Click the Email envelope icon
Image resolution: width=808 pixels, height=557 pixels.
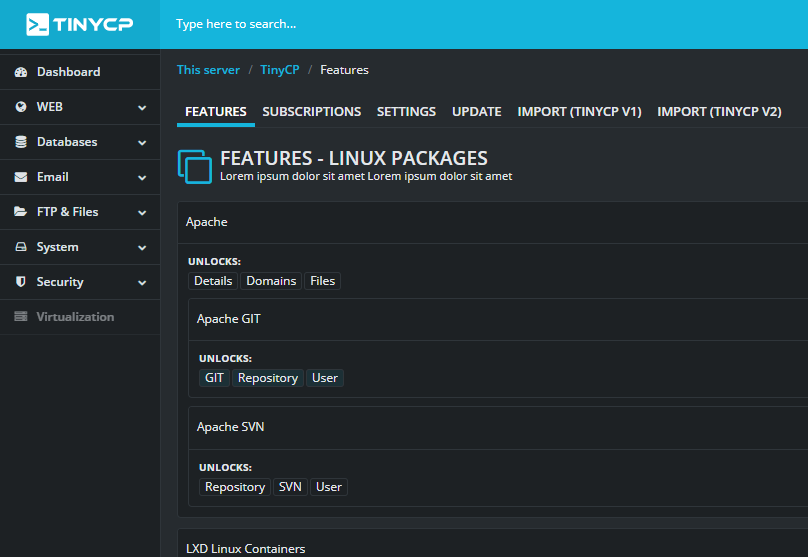(21, 177)
